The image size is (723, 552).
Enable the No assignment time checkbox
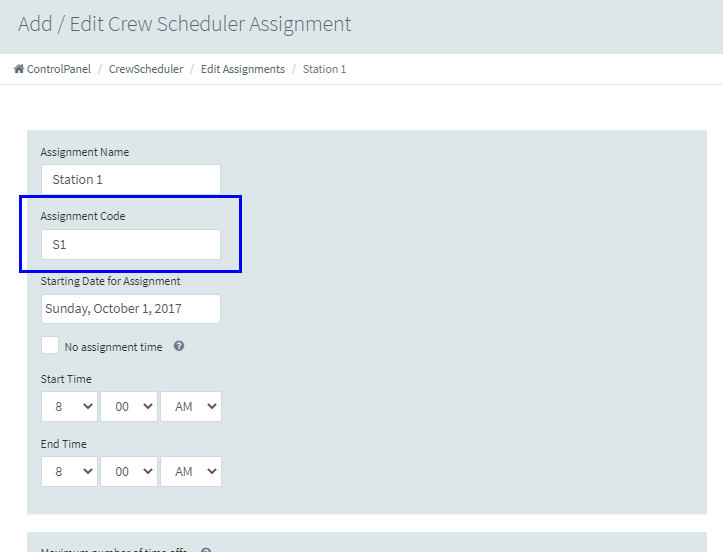[x=50, y=345]
